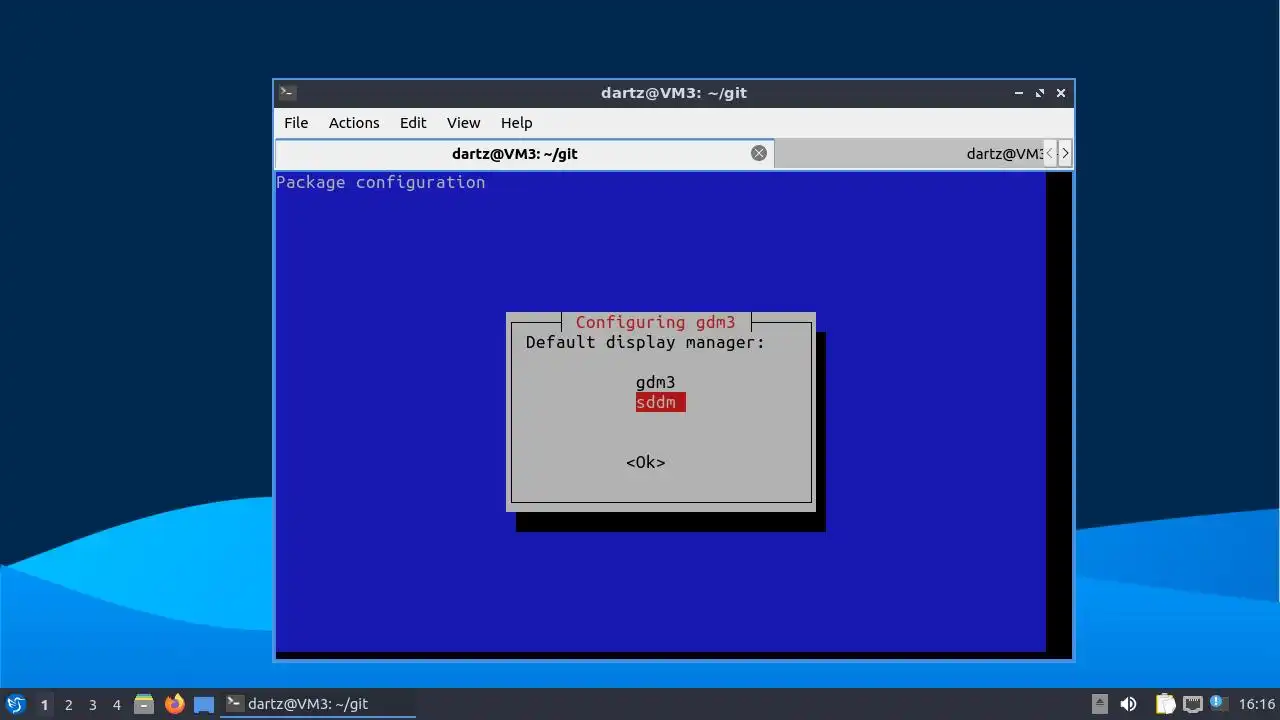Close the dartz@VM3: ~/git tab with its X

pos(759,153)
